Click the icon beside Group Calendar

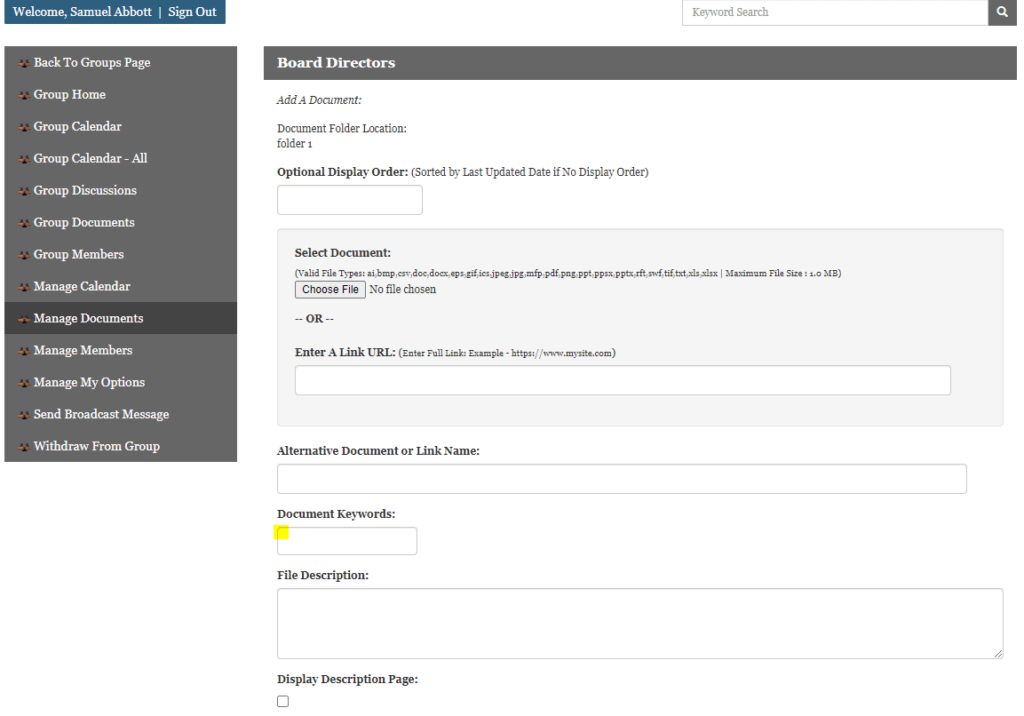click(x=23, y=127)
